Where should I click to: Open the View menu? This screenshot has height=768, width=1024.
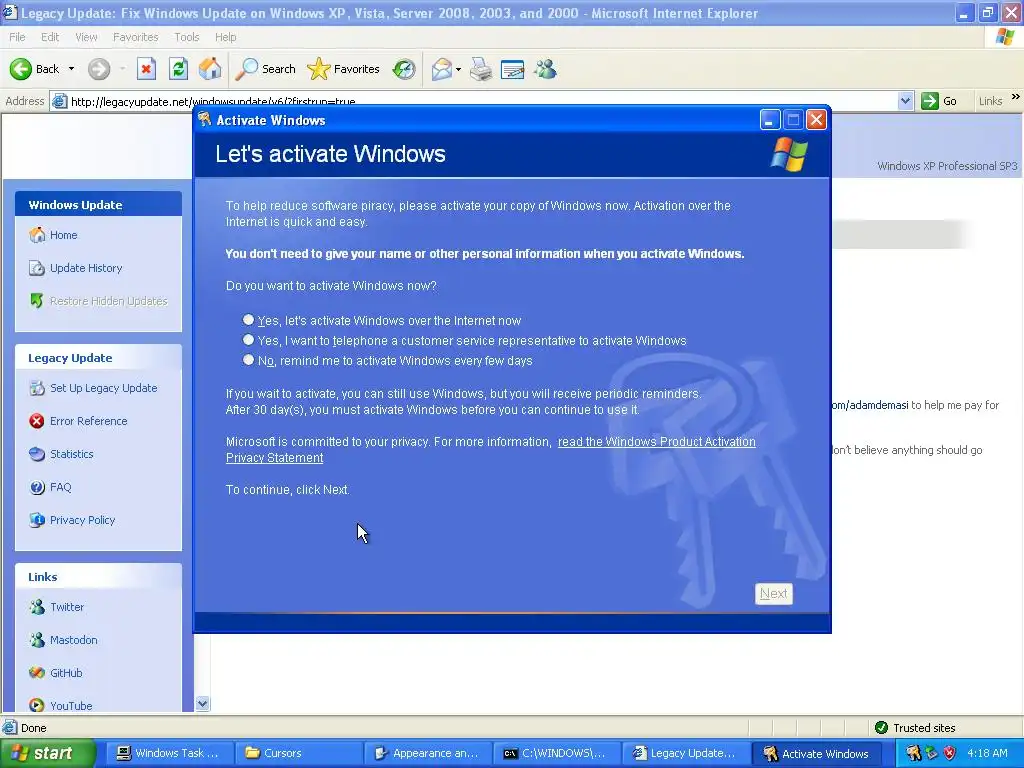tap(86, 37)
